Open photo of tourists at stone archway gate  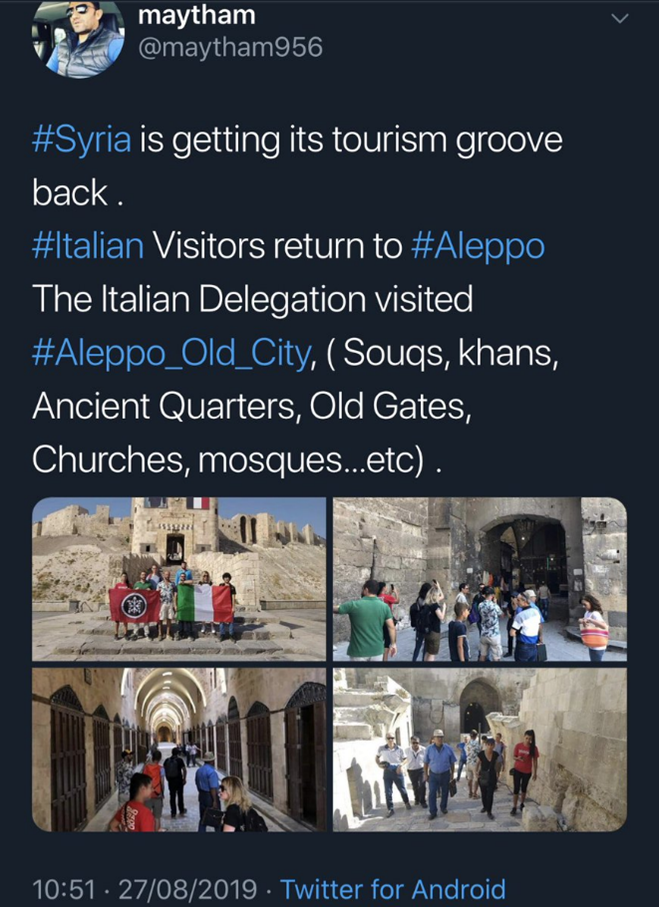(480, 579)
